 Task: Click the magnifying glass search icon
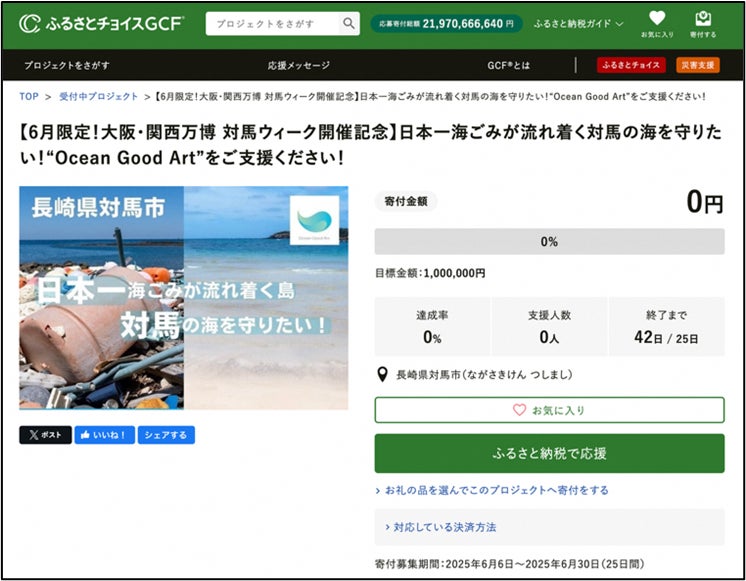point(349,23)
